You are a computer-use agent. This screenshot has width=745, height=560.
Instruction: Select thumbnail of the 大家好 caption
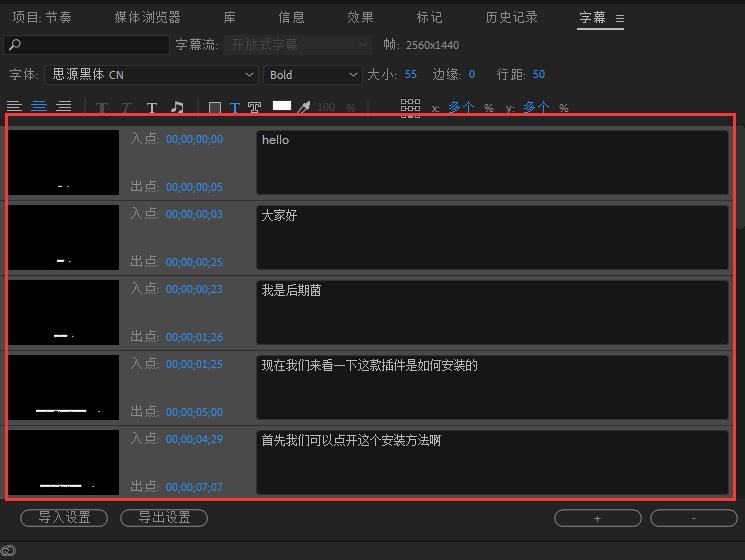click(63, 237)
